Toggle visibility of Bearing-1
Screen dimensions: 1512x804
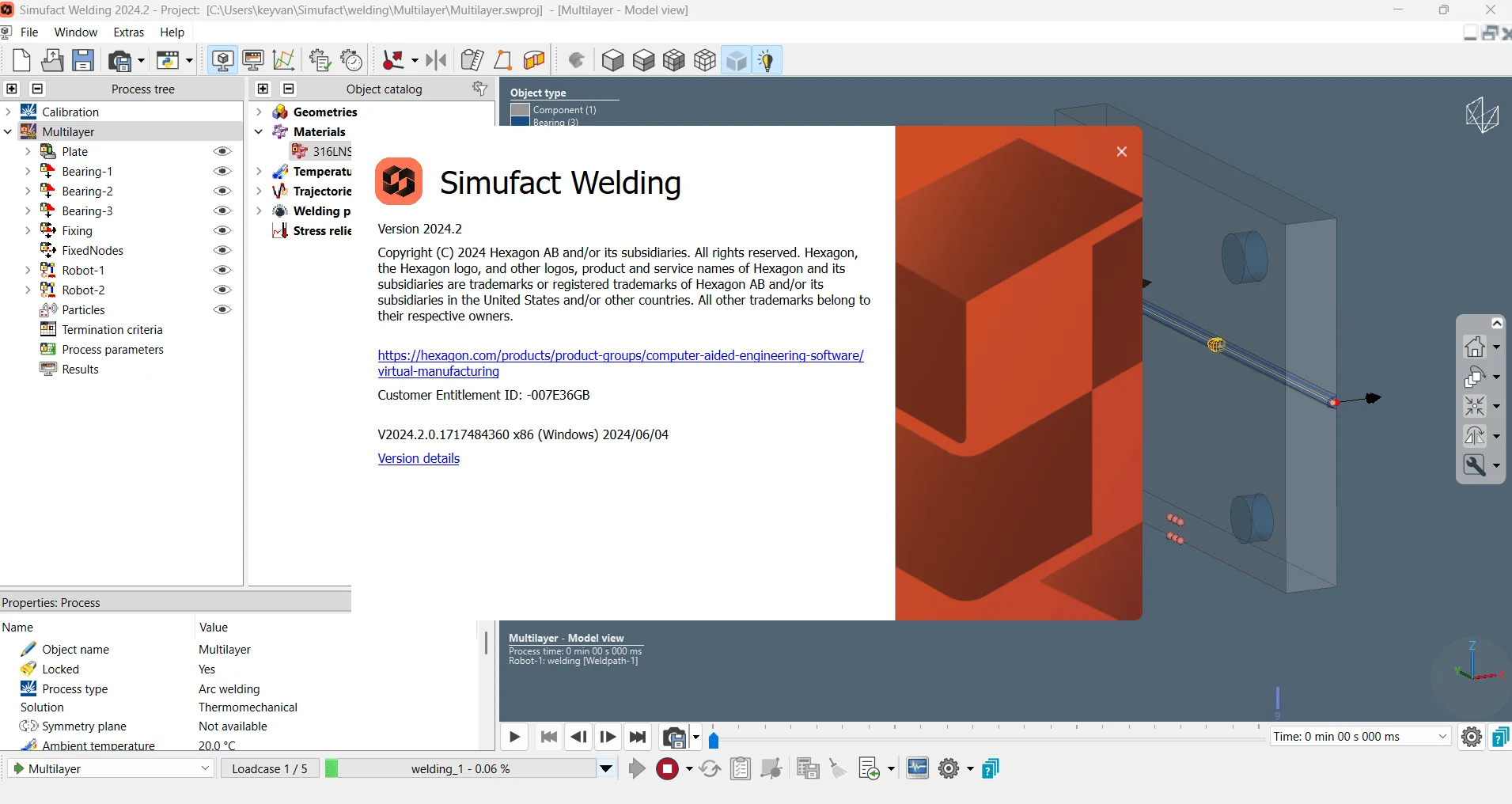point(223,171)
